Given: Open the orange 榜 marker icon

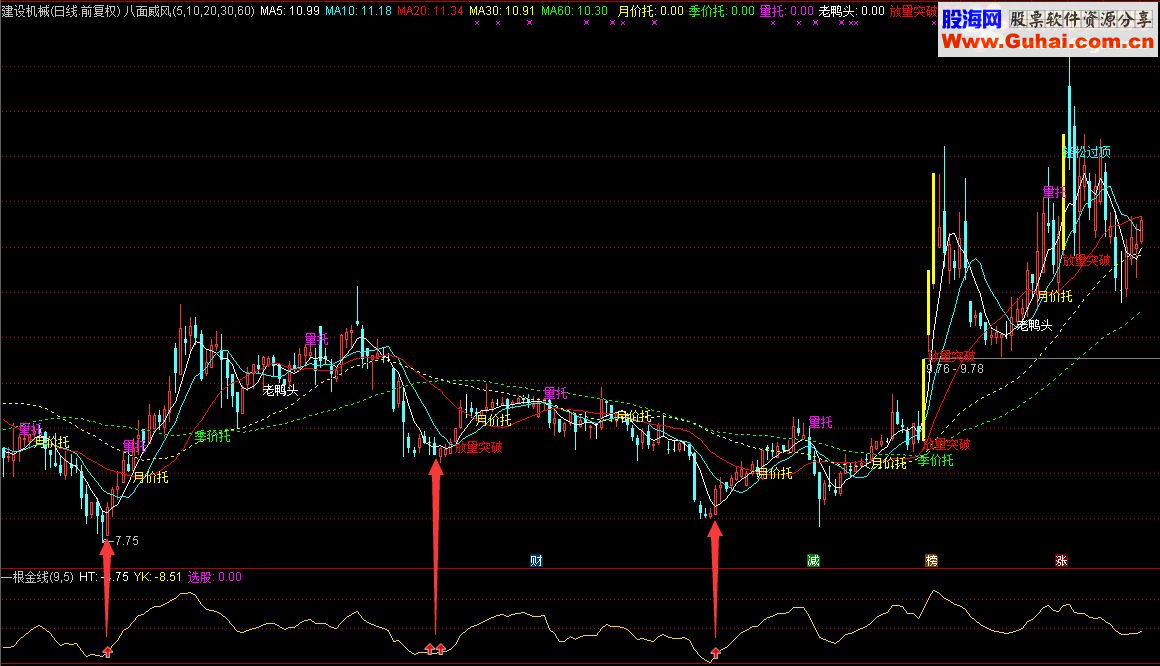Looking at the screenshot, I should click(x=931, y=561).
